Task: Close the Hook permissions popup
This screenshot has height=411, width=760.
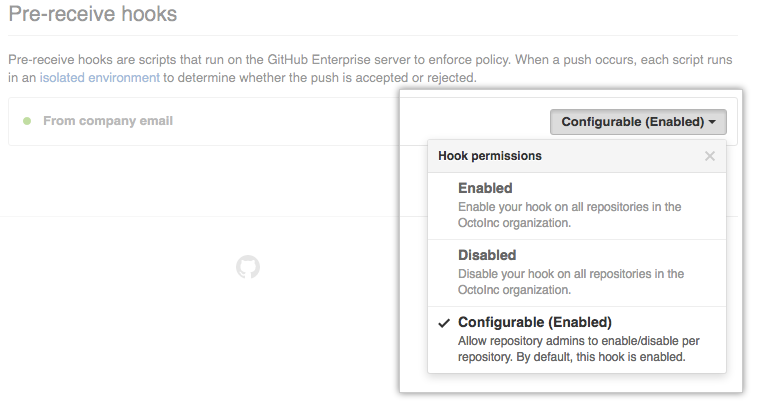Action: pos(710,156)
